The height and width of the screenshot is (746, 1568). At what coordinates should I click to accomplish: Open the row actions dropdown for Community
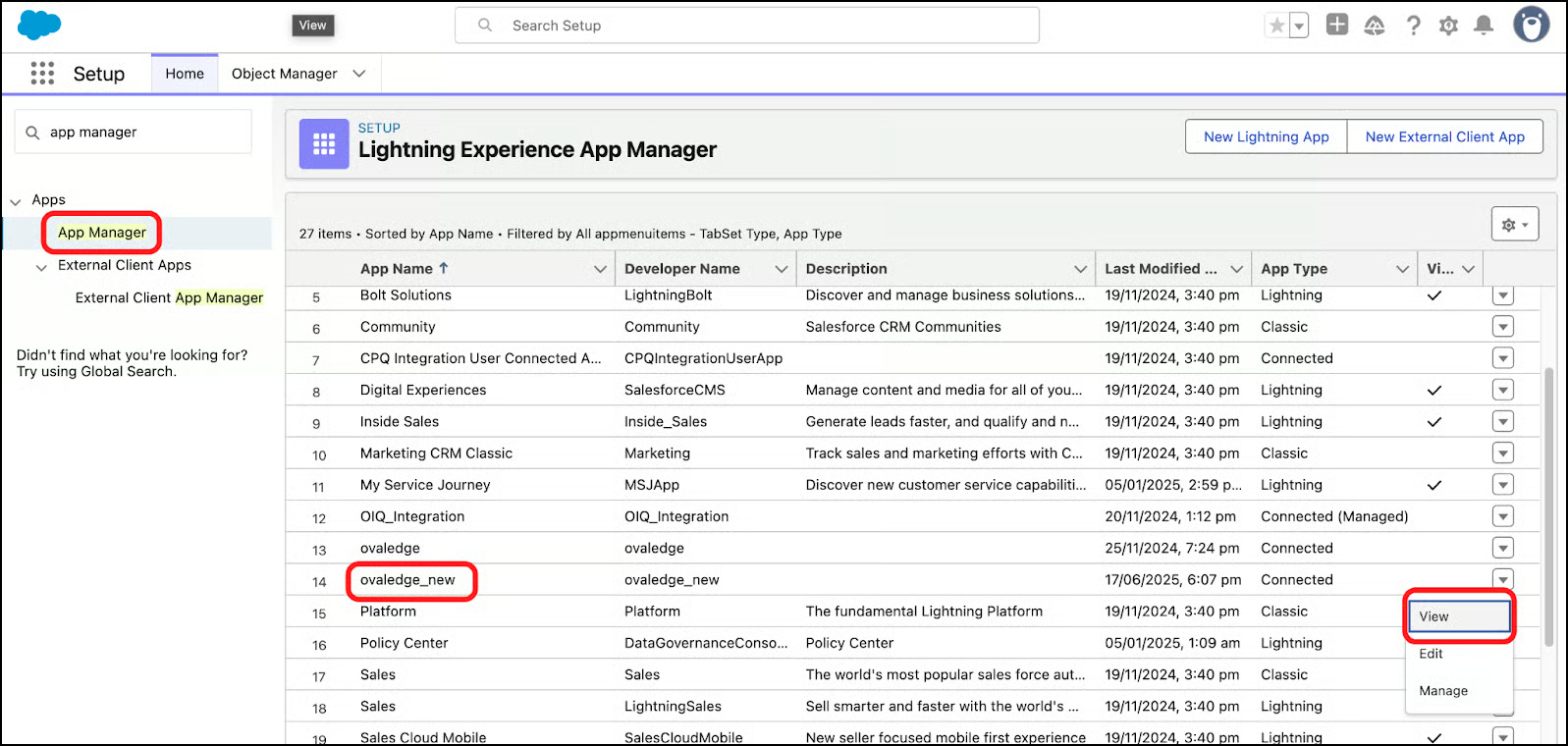tap(1502, 327)
